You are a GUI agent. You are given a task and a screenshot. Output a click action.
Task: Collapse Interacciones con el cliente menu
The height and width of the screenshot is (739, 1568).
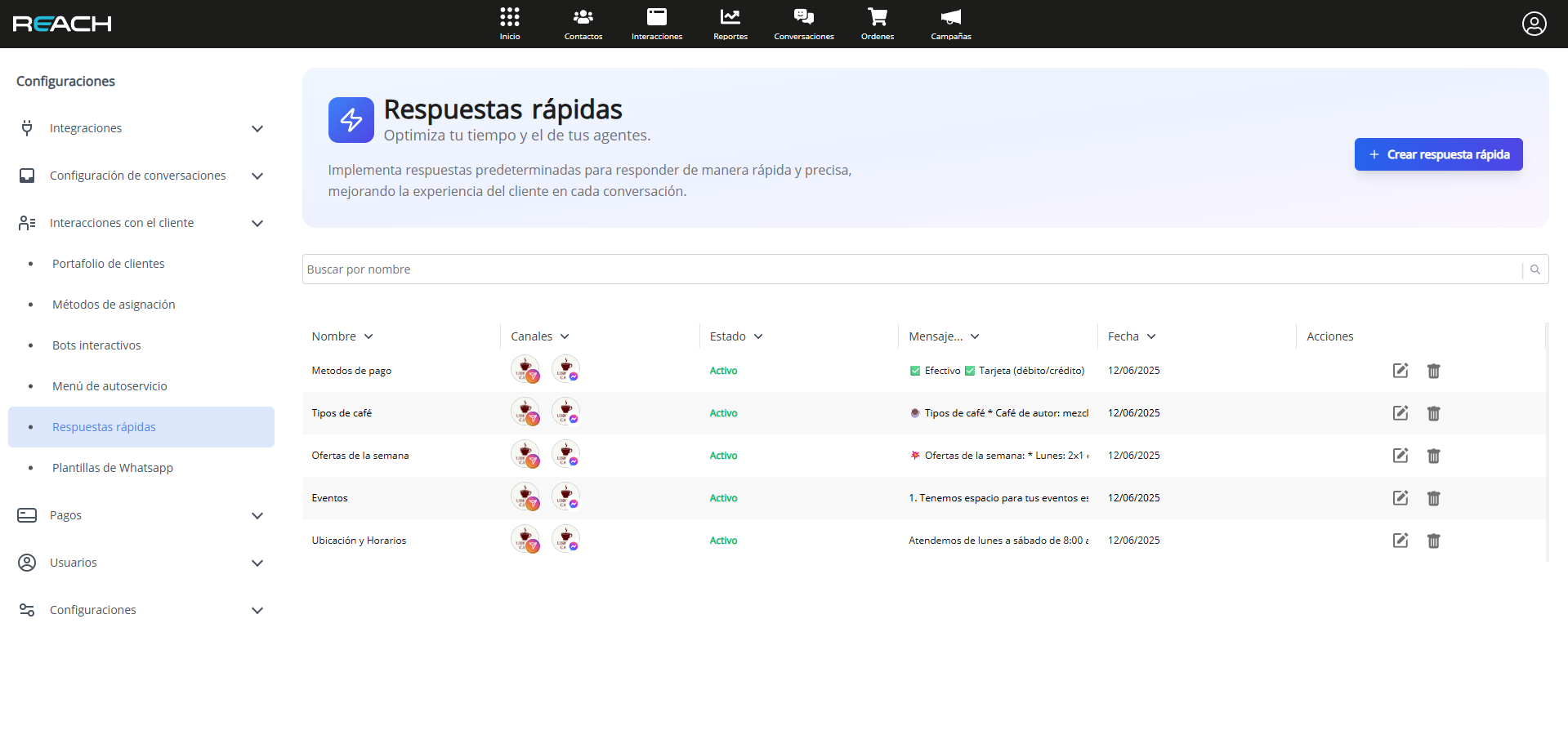pyautogui.click(x=141, y=223)
